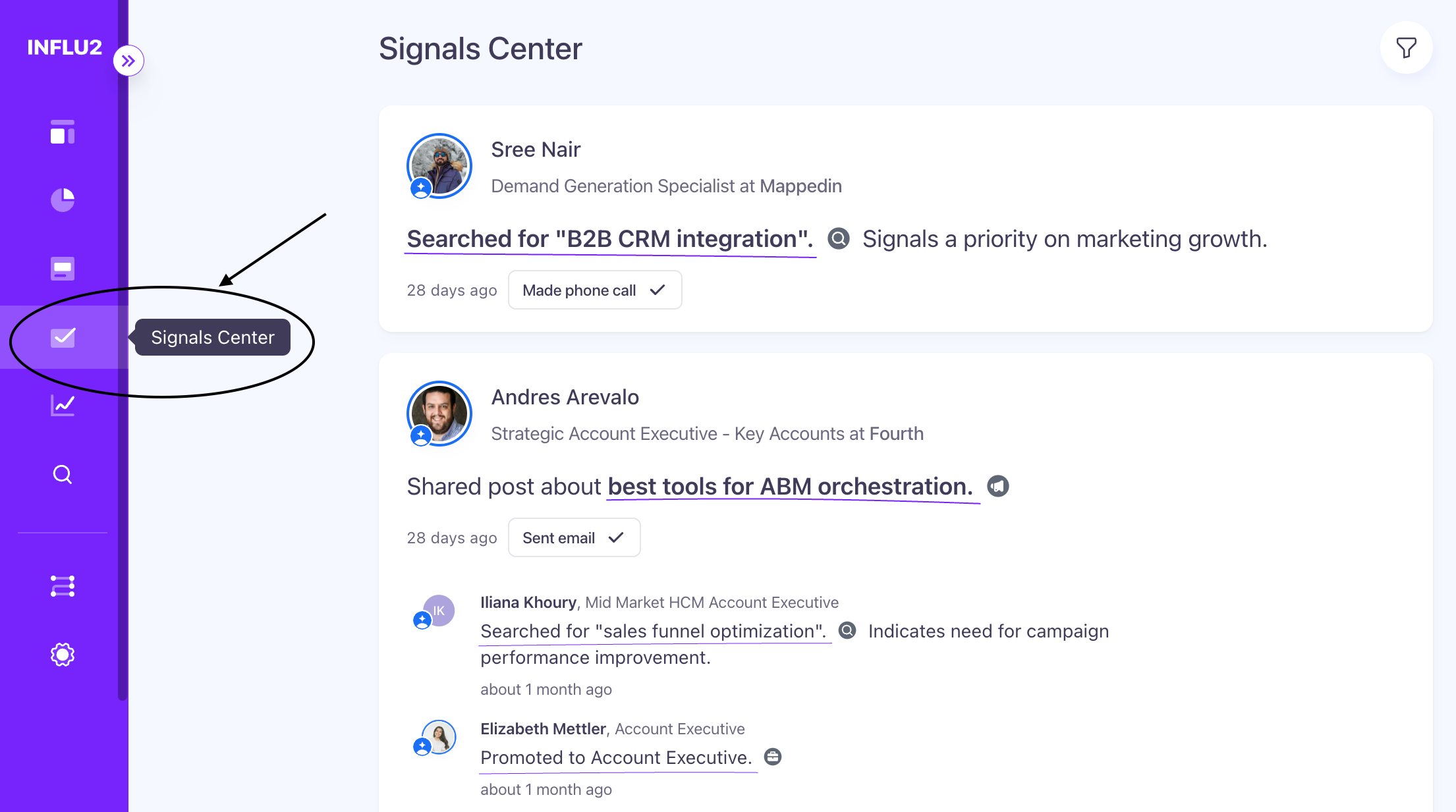Select the pie chart analytics icon

63,200
